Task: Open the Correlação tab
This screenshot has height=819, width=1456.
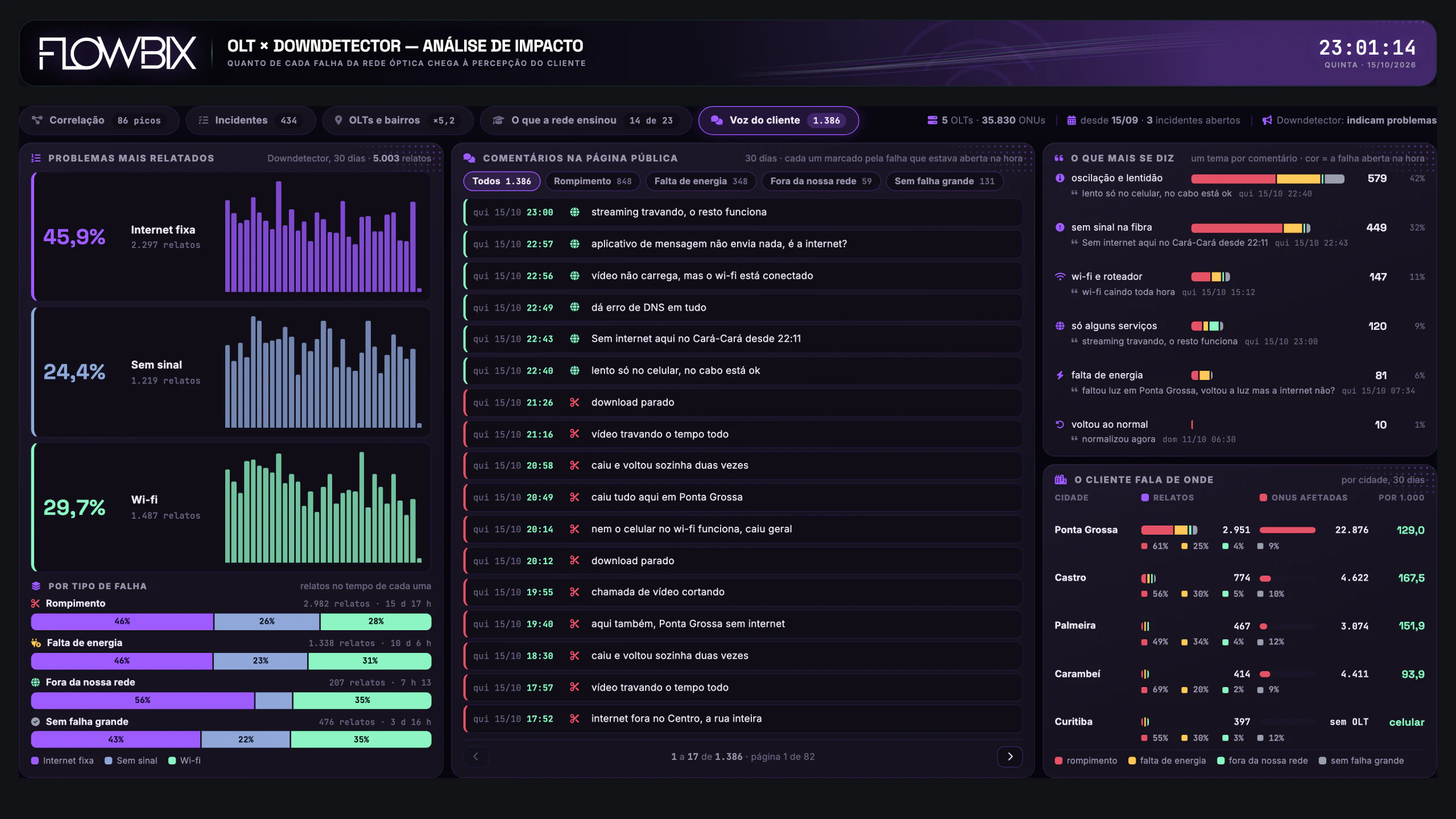Action: 99,121
